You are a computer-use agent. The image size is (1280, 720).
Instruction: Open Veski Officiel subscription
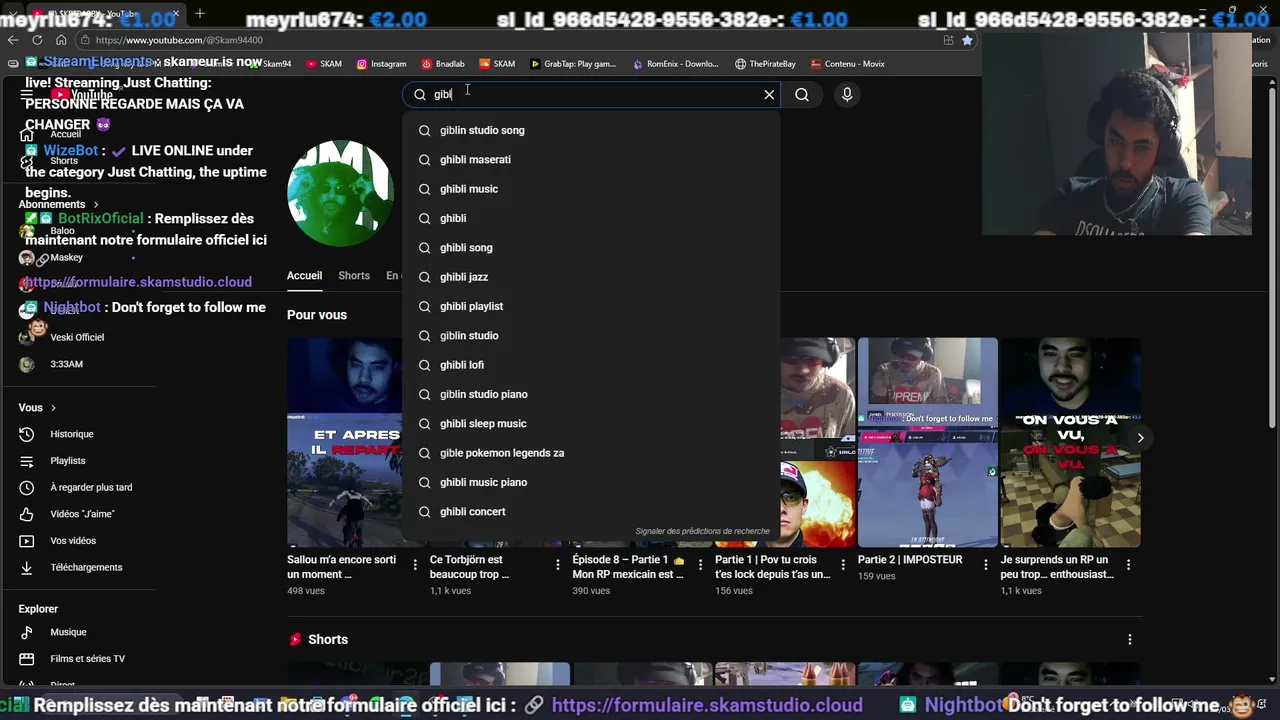[x=76, y=337]
